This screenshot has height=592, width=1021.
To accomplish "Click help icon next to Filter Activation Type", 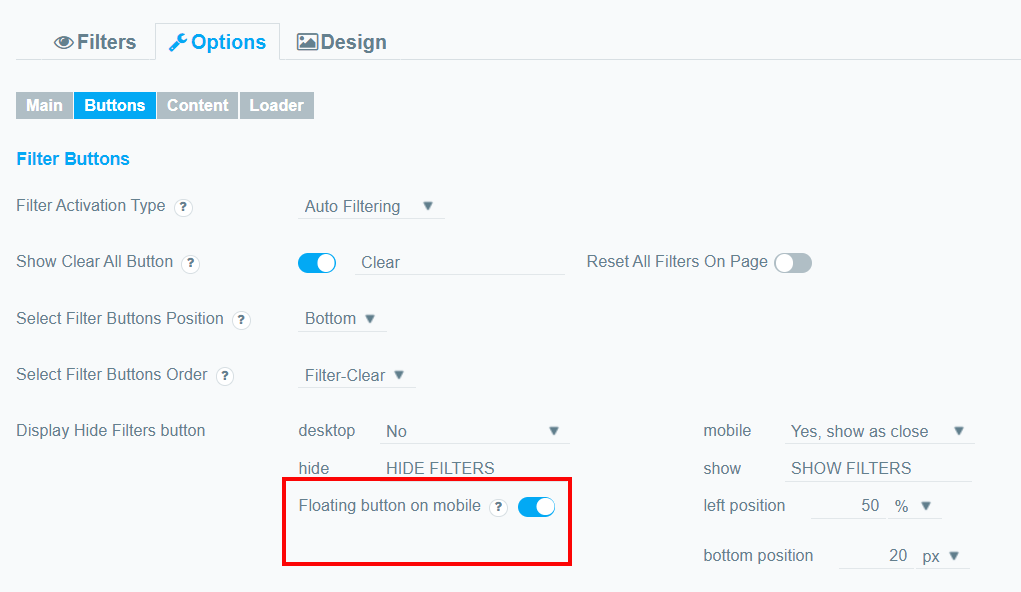I will (x=184, y=207).
